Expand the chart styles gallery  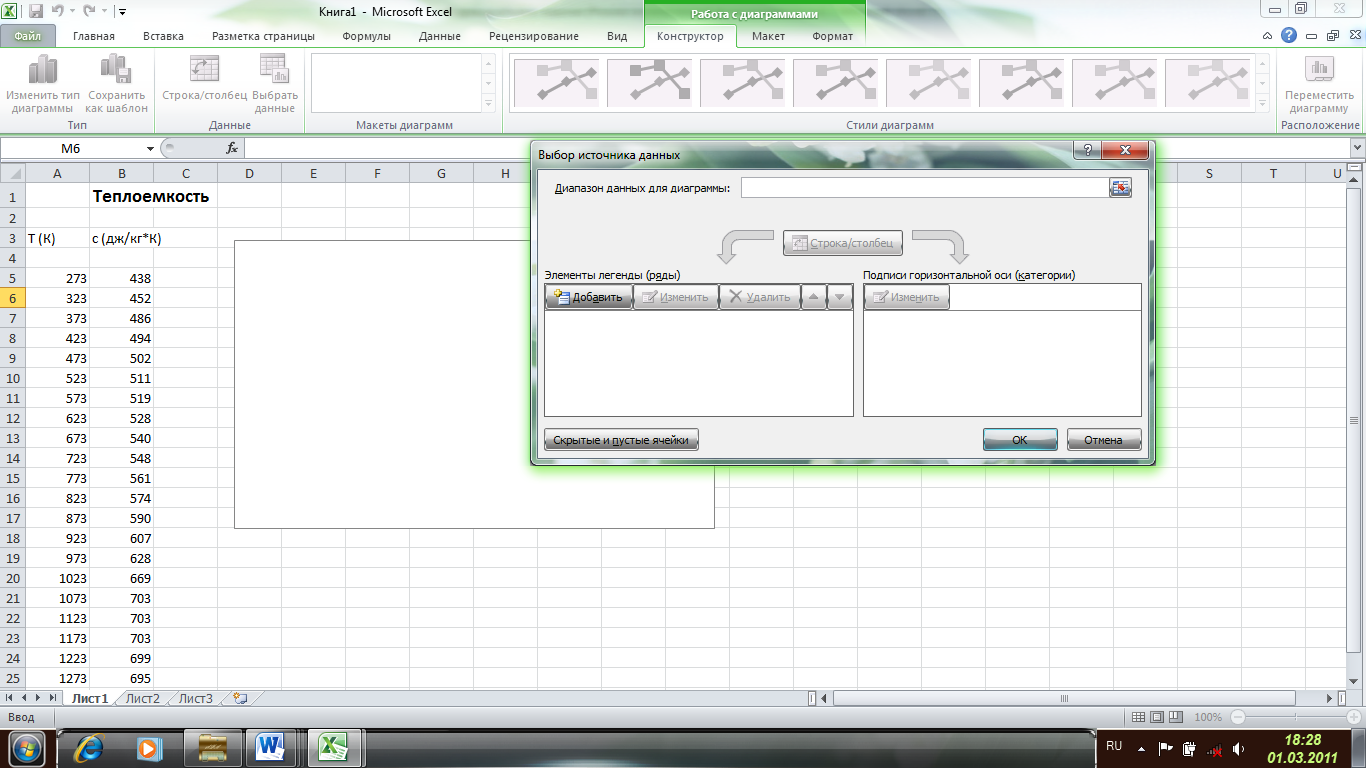point(1266,104)
